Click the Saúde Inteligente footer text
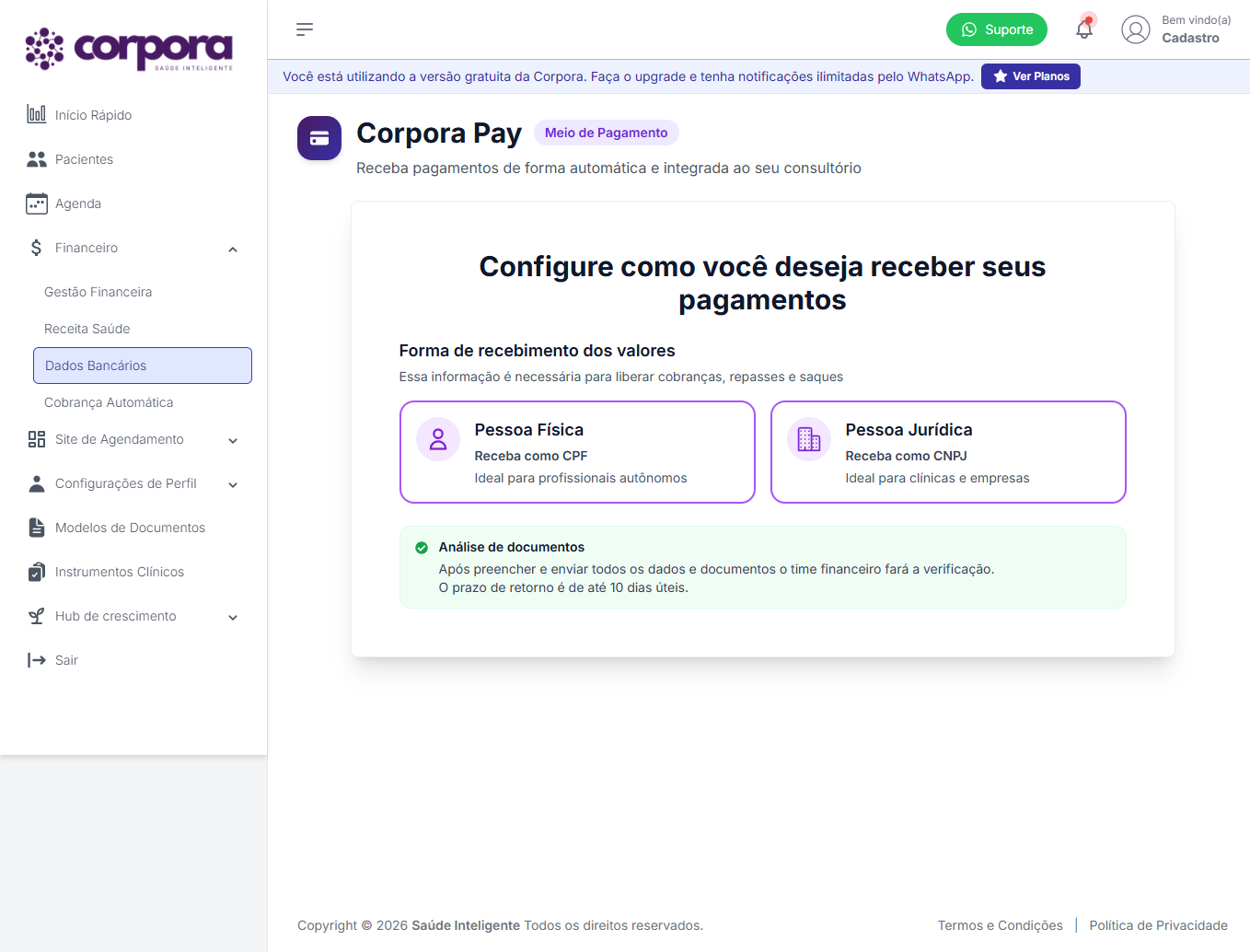This screenshot has width=1250, height=952. click(466, 925)
